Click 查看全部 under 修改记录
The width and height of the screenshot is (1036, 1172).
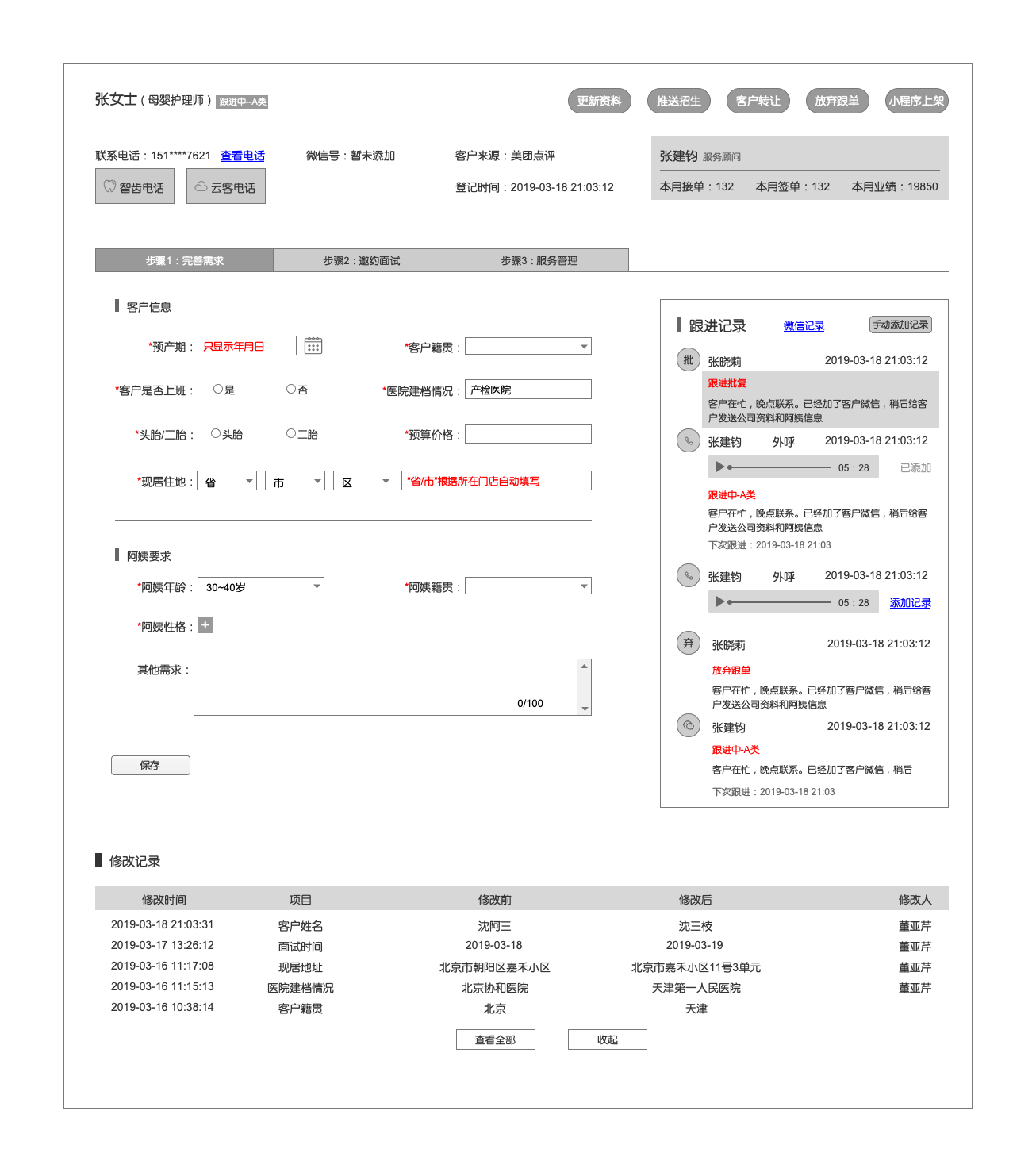(496, 1039)
